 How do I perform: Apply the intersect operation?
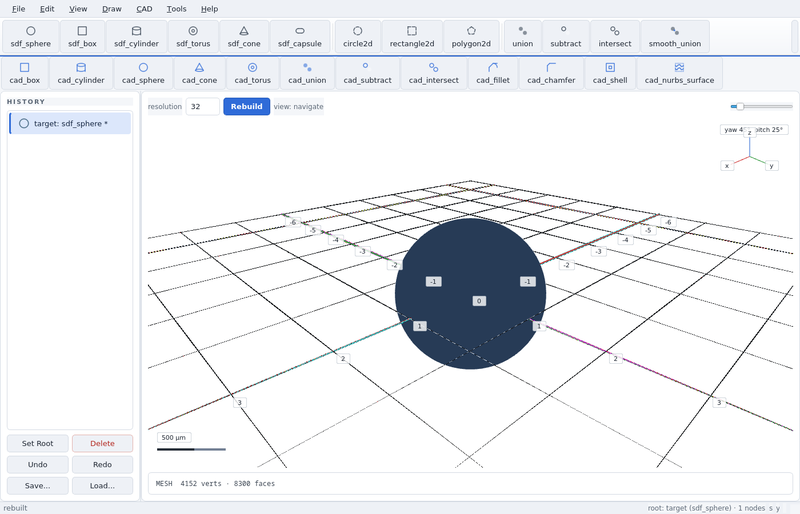(x=614, y=37)
